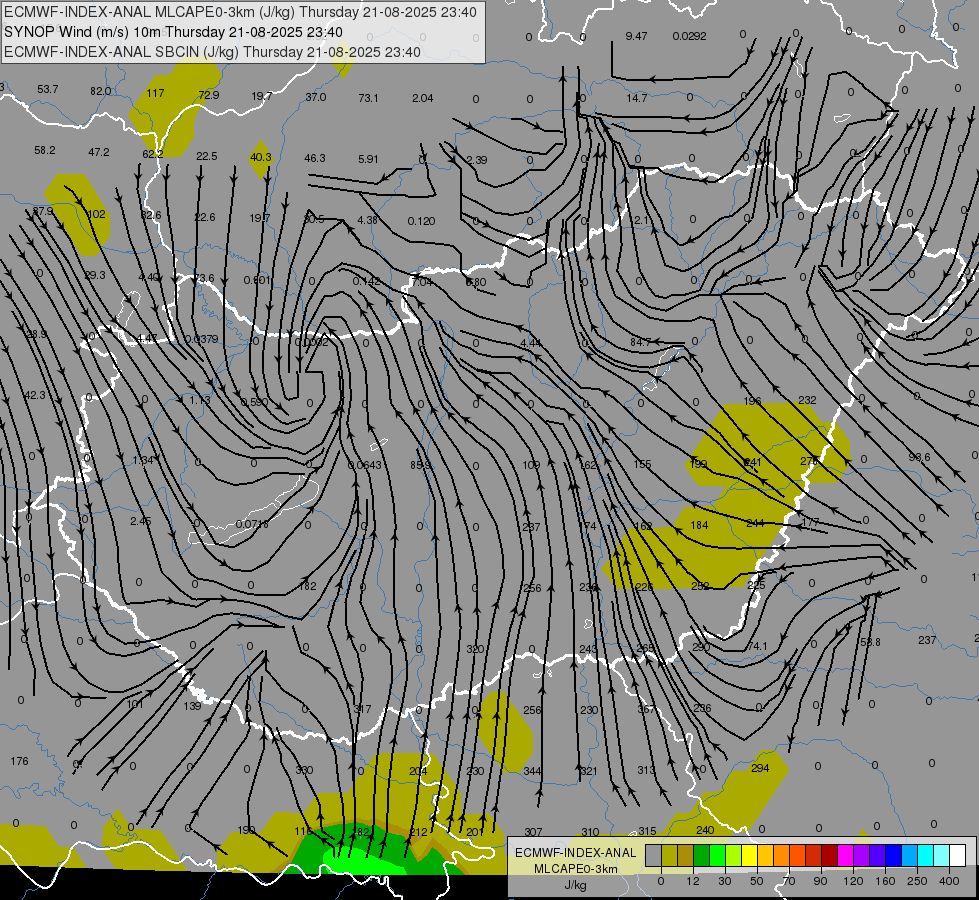The width and height of the screenshot is (979, 900).
Task: Click the 320 grid value
Action: (x=475, y=649)
